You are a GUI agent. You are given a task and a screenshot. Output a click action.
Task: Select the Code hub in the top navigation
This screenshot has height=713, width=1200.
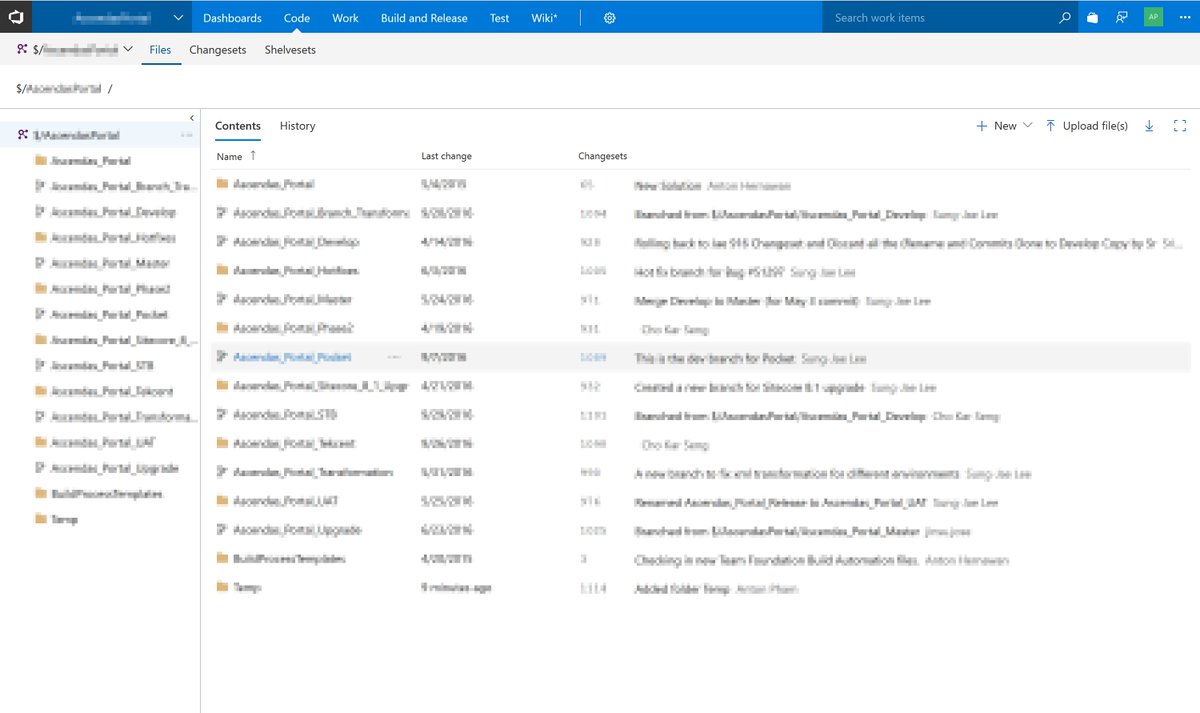point(297,18)
